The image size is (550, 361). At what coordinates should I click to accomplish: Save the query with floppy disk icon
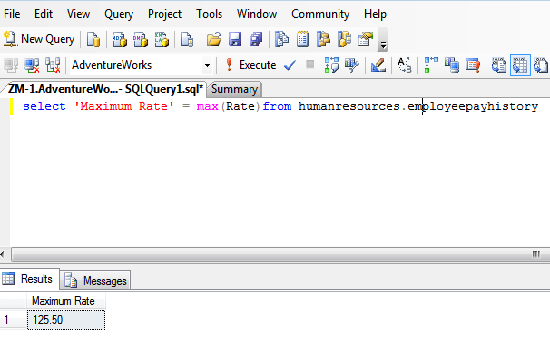[235, 39]
